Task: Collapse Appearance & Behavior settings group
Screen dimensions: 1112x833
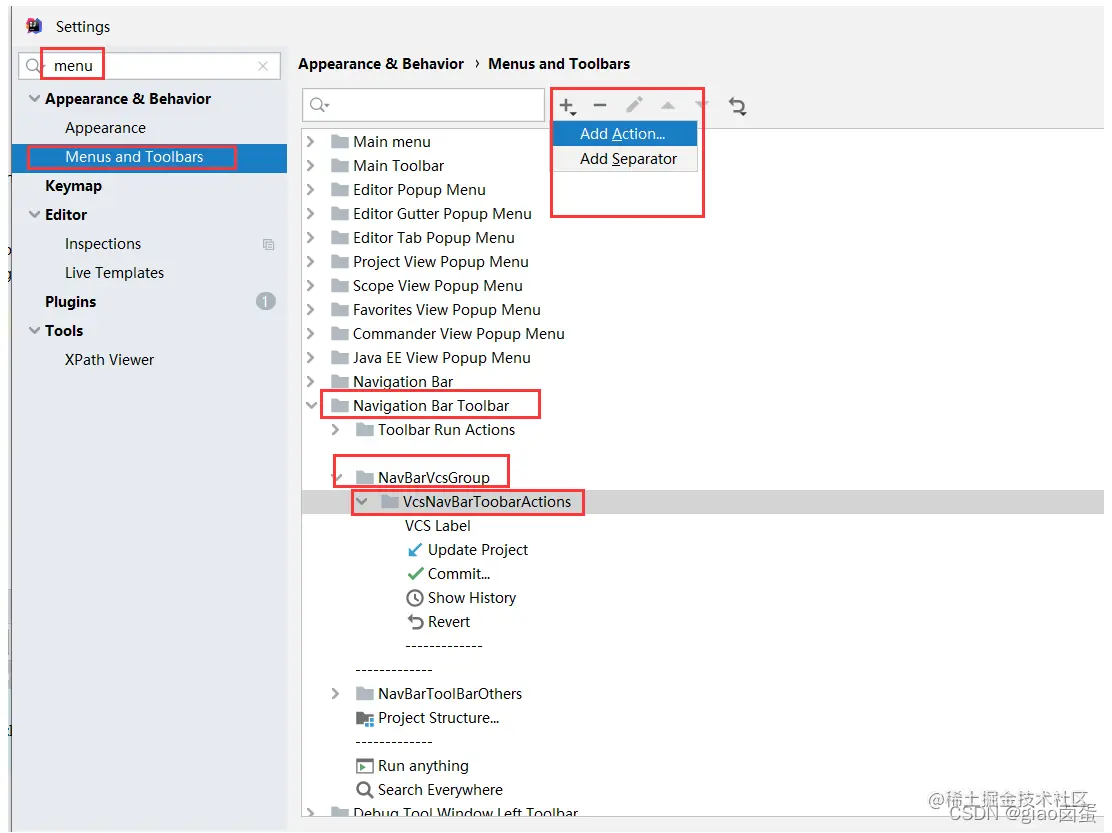Action: pyautogui.click(x=34, y=99)
